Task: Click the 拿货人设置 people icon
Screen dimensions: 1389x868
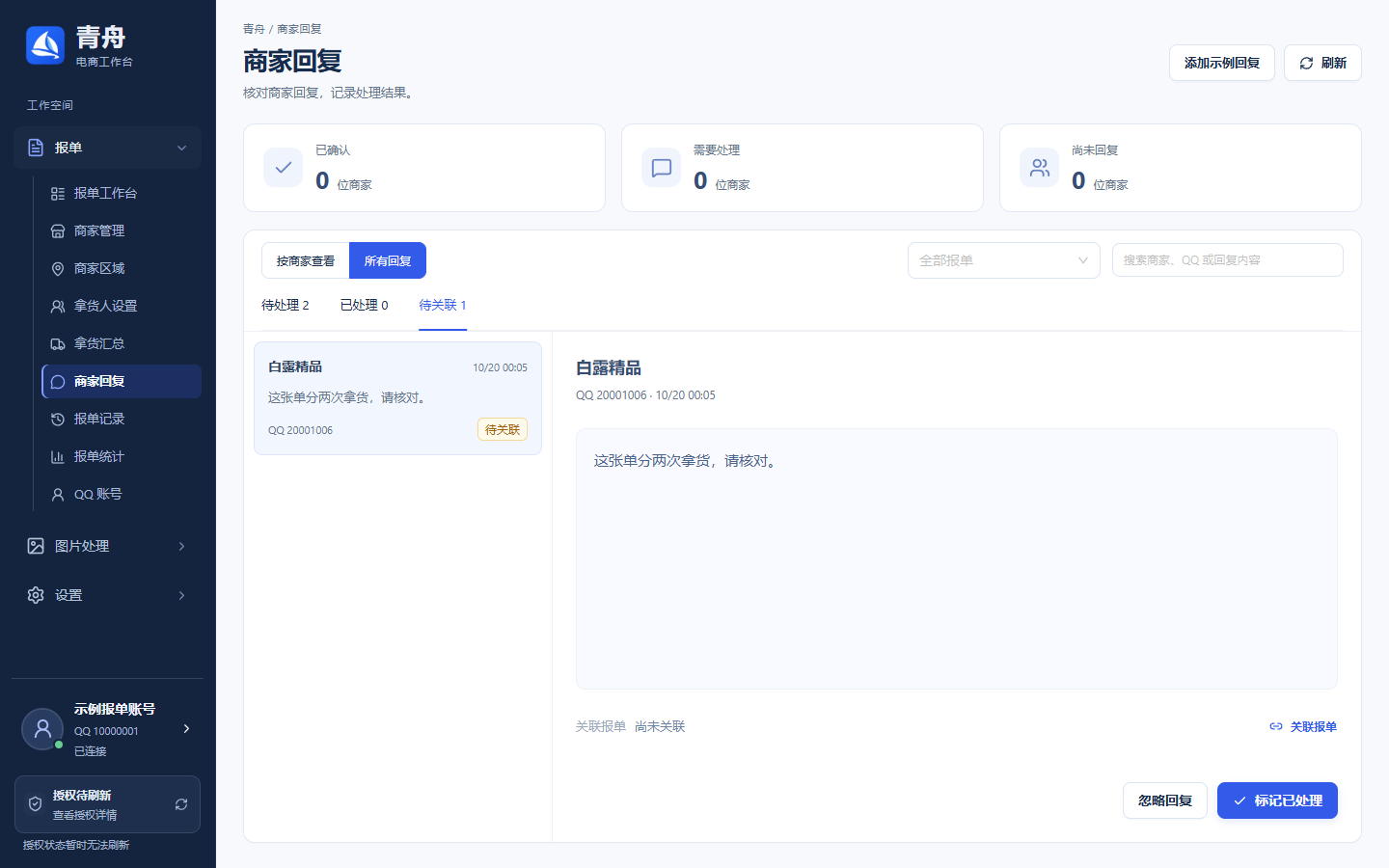Action: [x=58, y=307]
